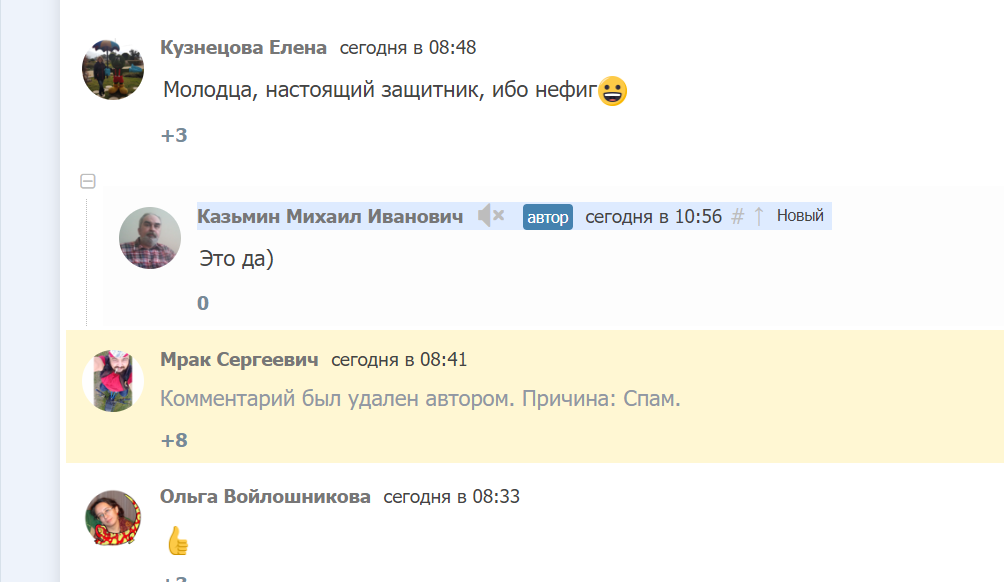
Task: Open Кузнецова Елена's profile name link
Action: 243,48
